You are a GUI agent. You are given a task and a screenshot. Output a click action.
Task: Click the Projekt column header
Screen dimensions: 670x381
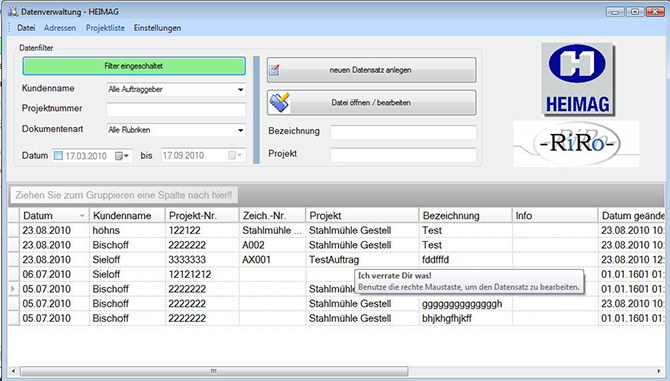point(362,216)
